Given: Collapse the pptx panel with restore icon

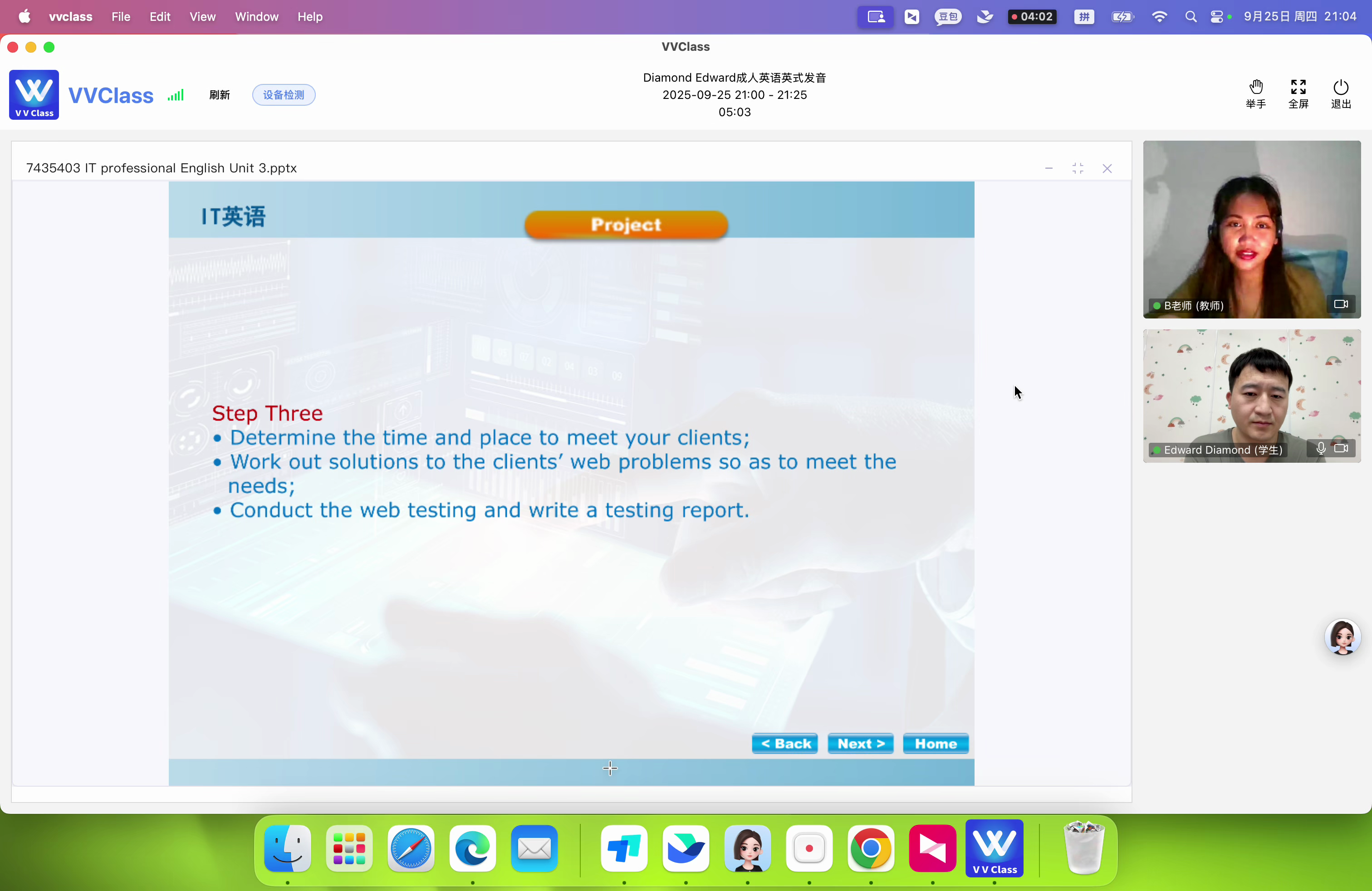Looking at the screenshot, I should tap(1078, 168).
